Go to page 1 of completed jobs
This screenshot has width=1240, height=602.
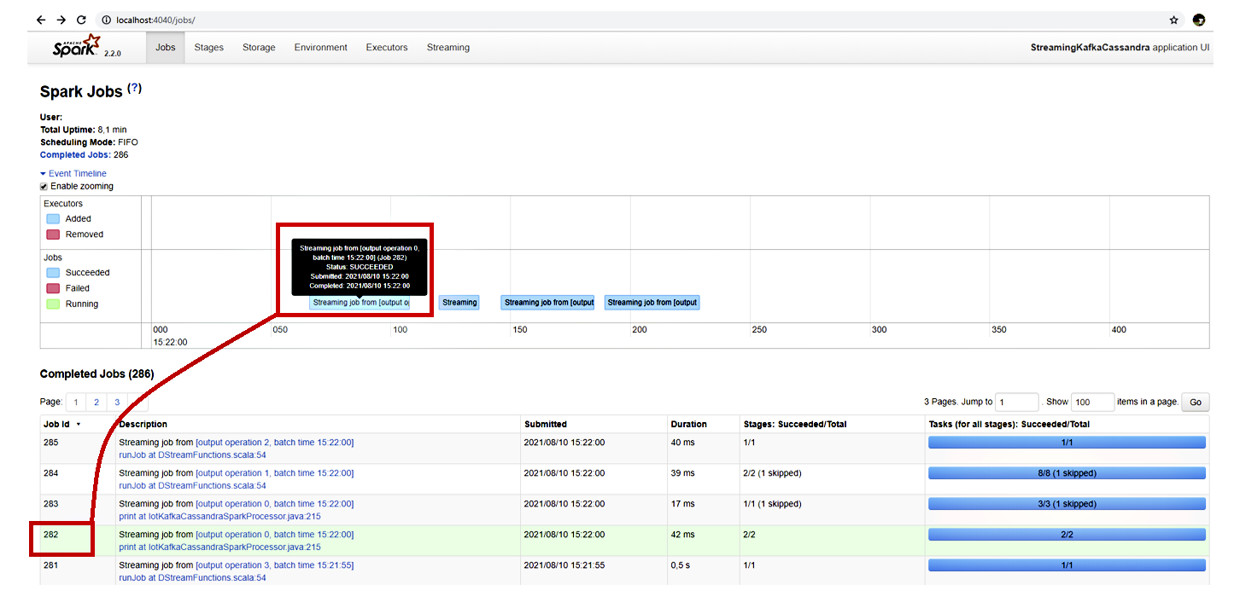pyautogui.click(x=75, y=402)
